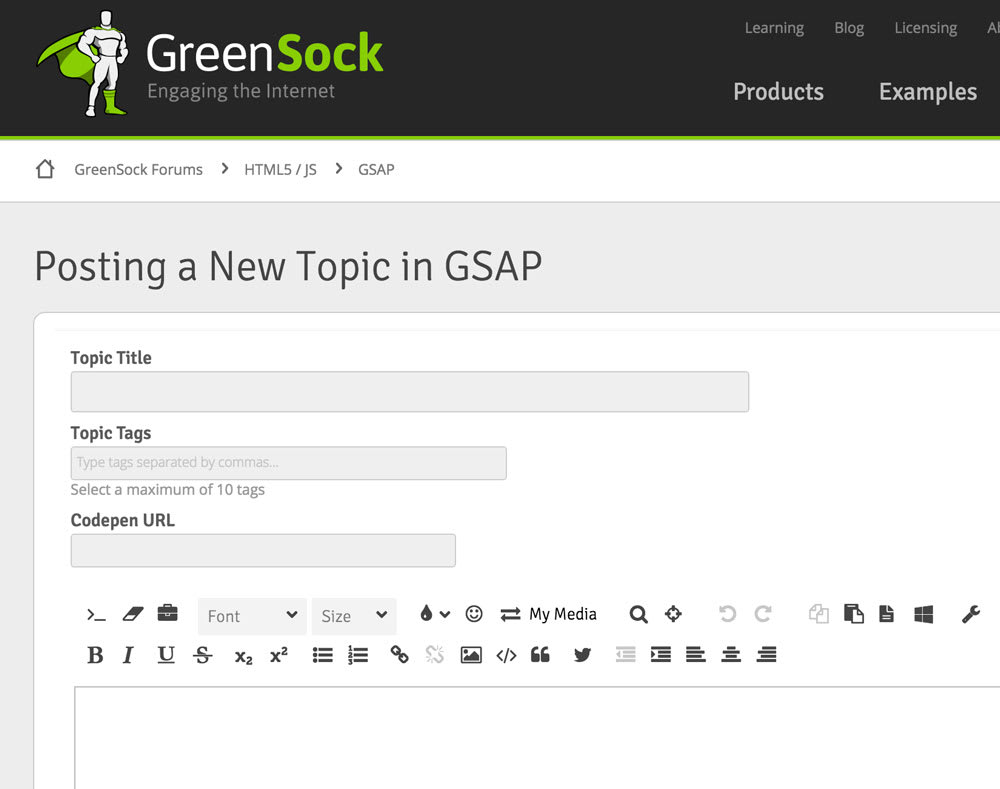Click the Unlink broken chain icon
Viewport: 1000px width, 789px height.
tap(434, 654)
